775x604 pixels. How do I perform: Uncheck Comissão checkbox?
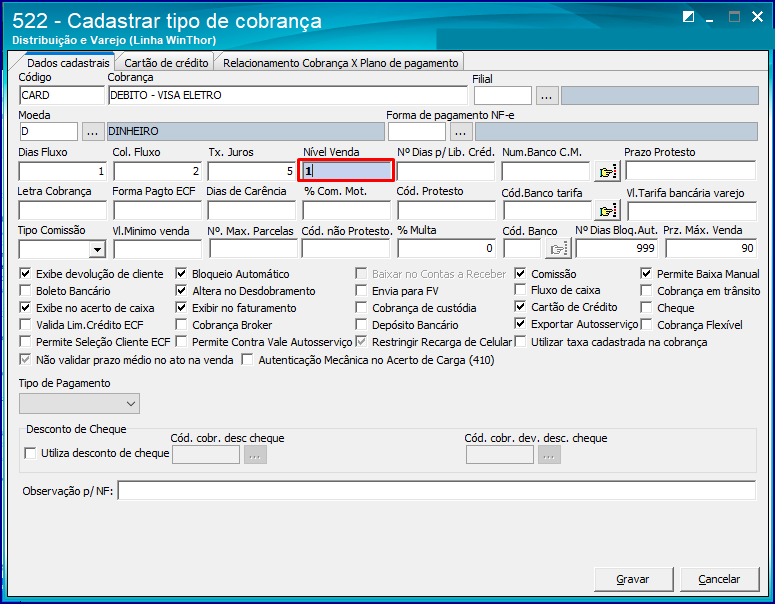coord(520,273)
